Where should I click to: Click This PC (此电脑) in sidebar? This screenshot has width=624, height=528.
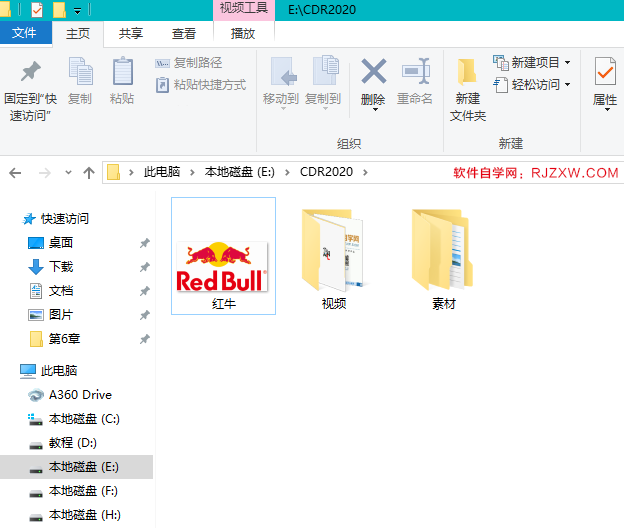(x=49, y=371)
